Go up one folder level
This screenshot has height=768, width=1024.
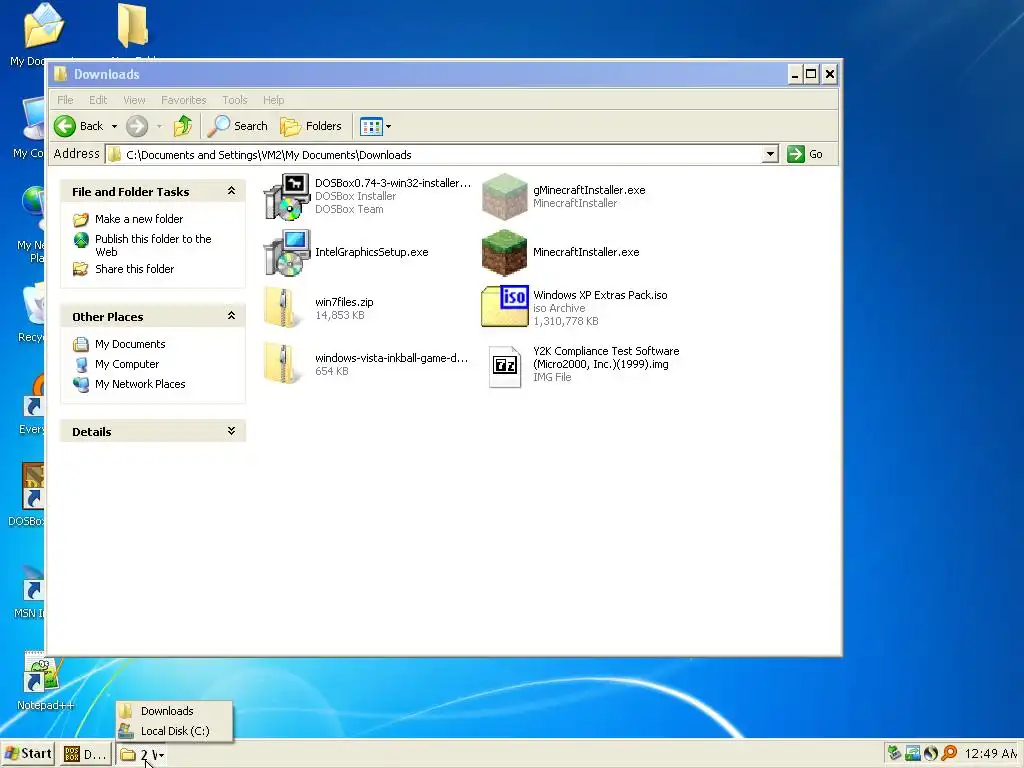[183, 126]
